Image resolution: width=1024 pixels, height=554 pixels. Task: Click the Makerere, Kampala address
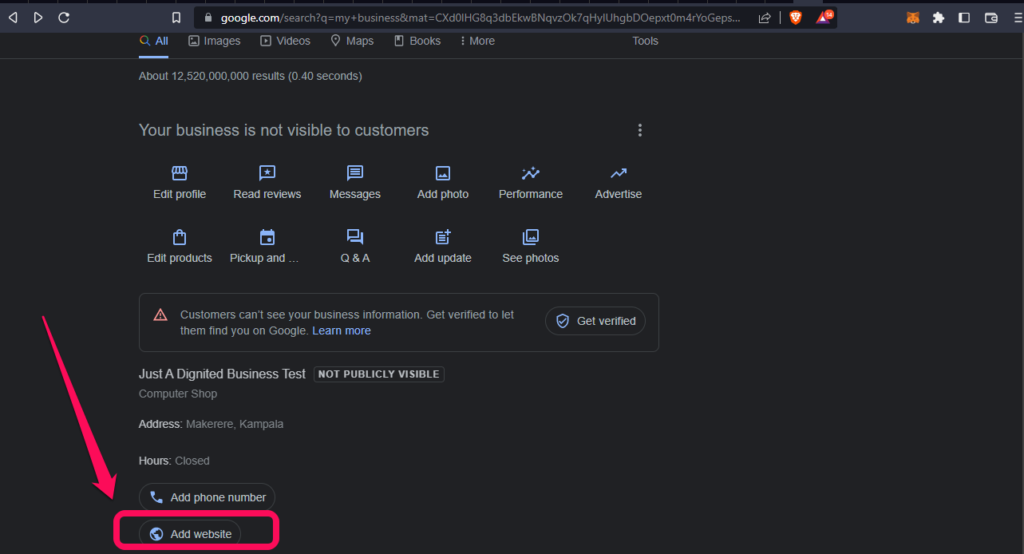(x=234, y=424)
